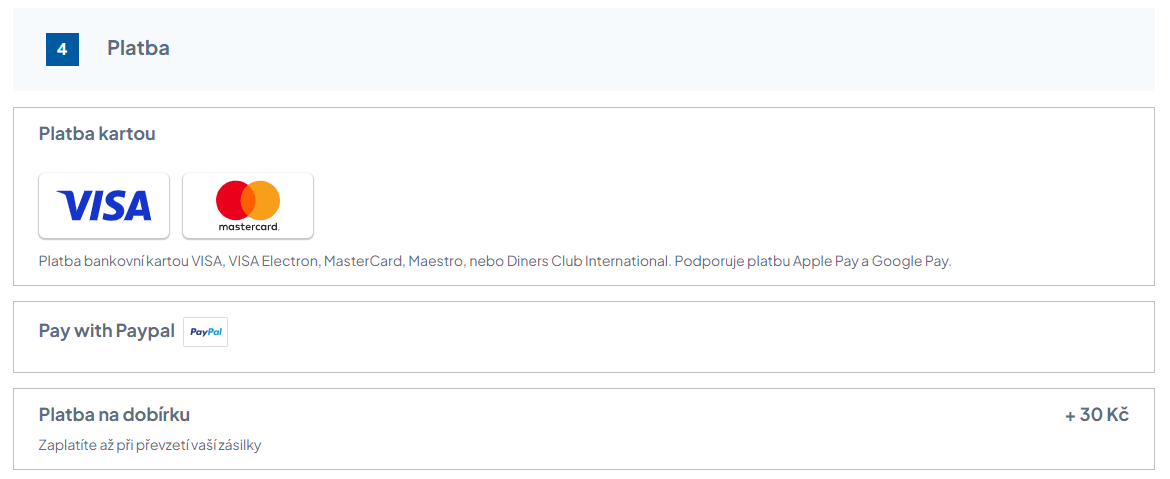Click the blue step 4 badge
Viewport: 1170px width, 479px height.
(62, 49)
